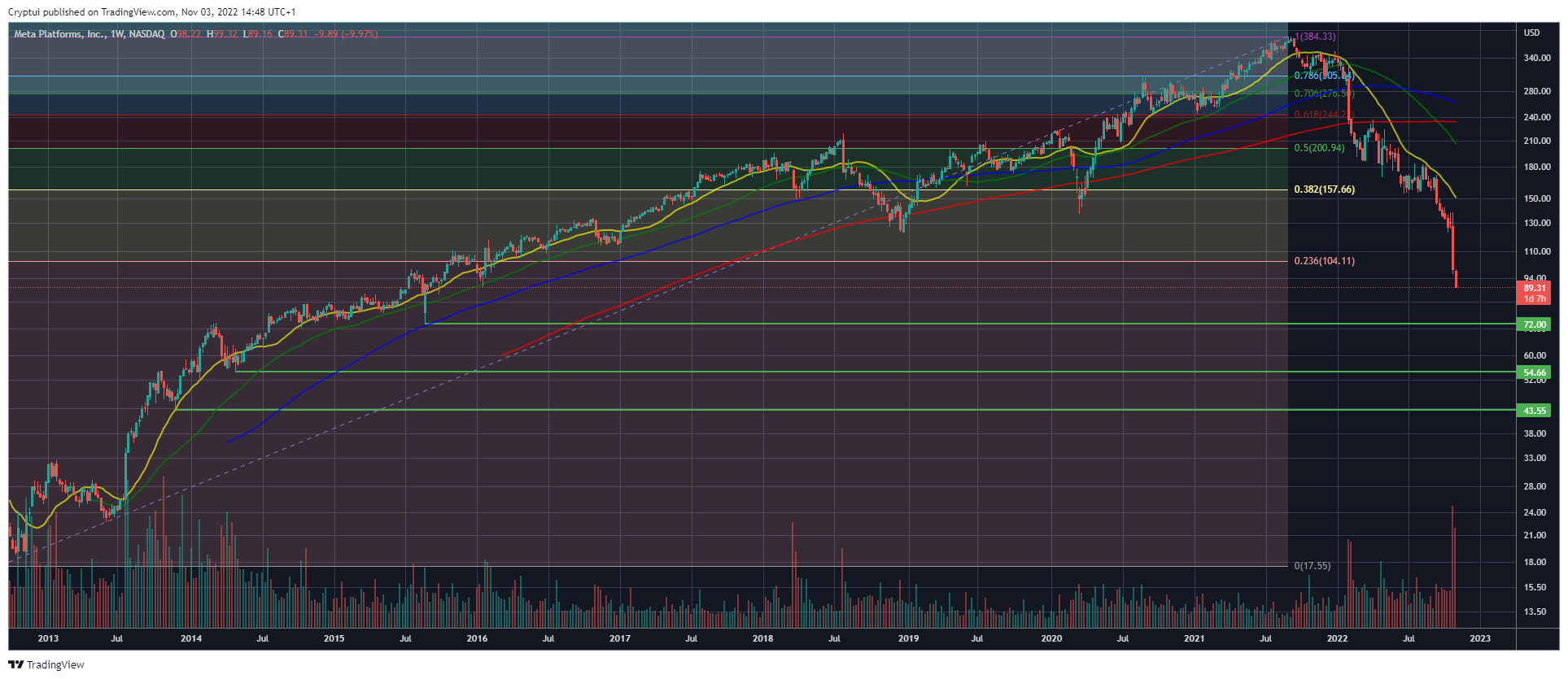Click the L89.16 low value

tap(258, 34)
